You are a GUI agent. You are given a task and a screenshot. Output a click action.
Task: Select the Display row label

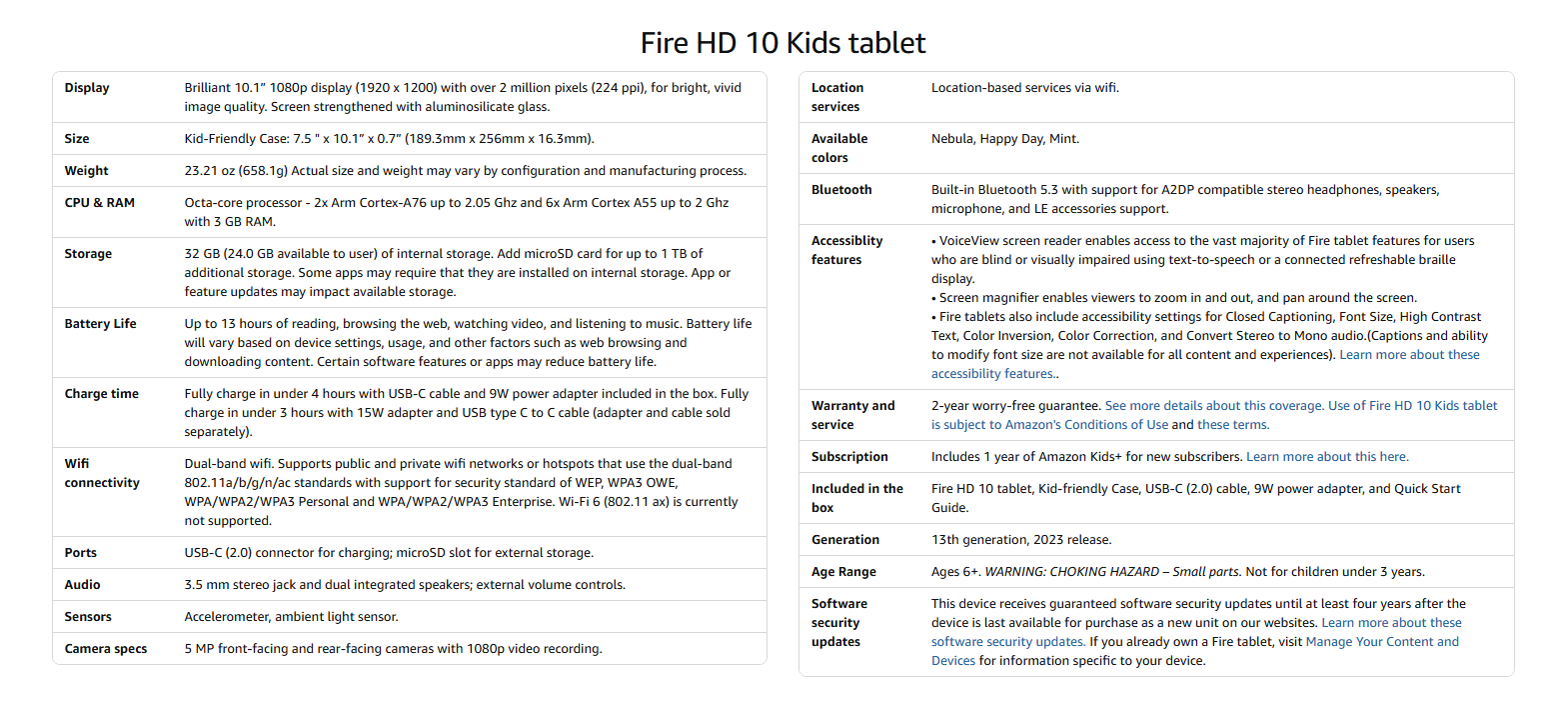click(87, 88)
